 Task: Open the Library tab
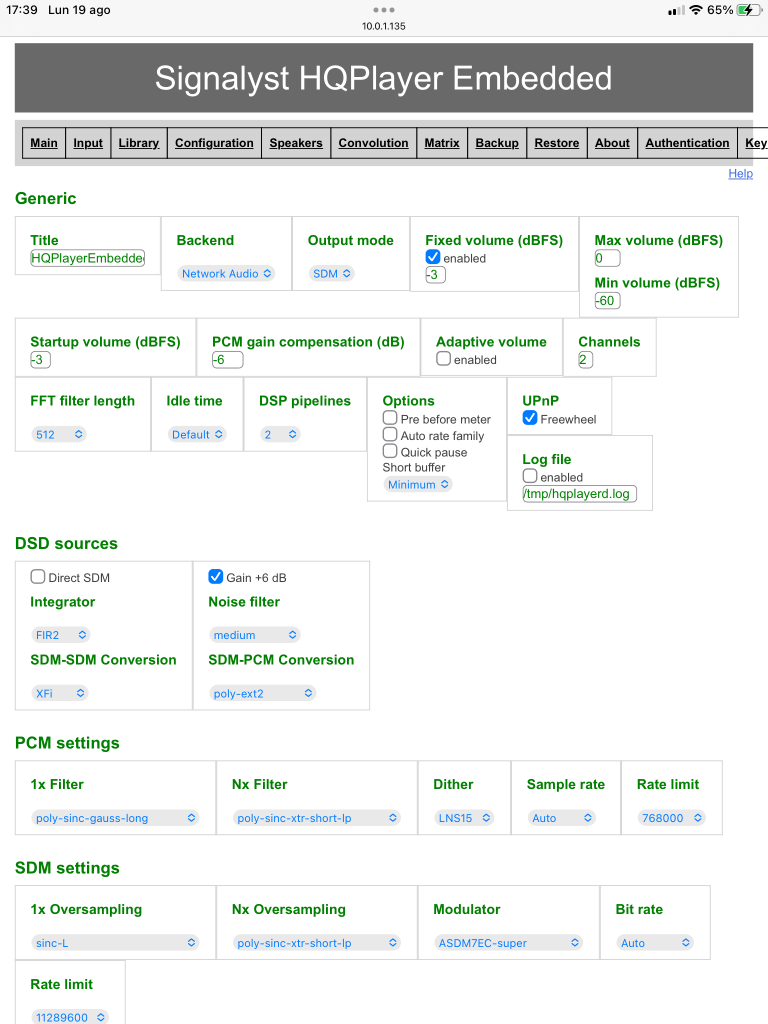[x=138, y=143]
